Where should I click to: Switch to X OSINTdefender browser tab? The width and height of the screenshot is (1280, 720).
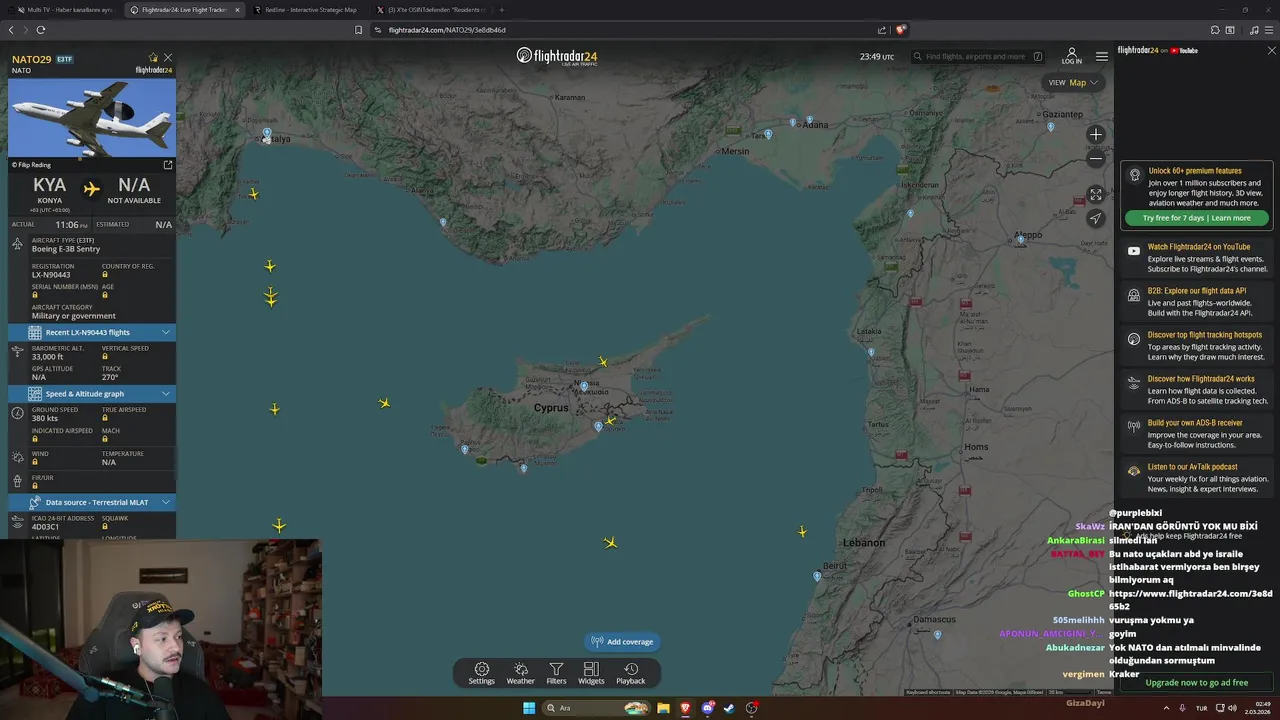(x=430, y=10)
